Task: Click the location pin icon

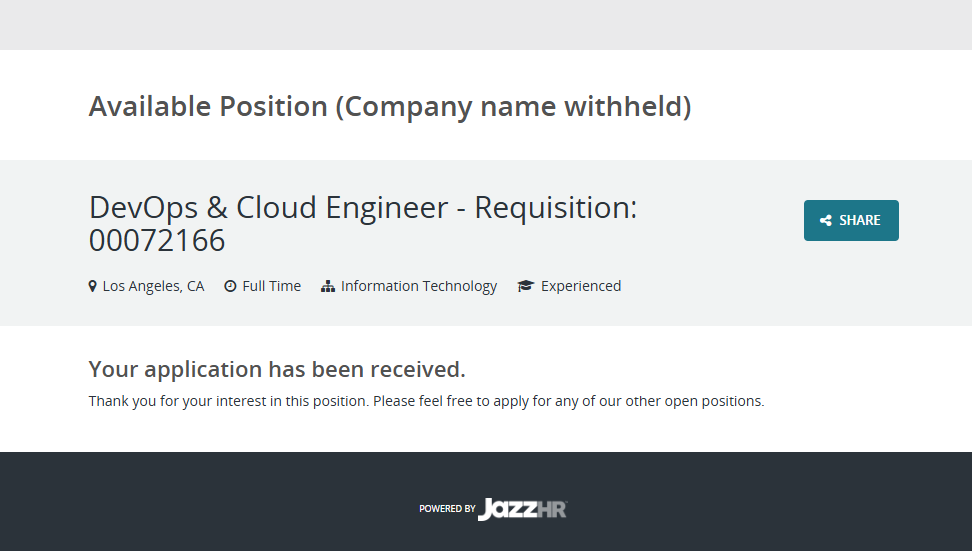Action: pos(93,286)
